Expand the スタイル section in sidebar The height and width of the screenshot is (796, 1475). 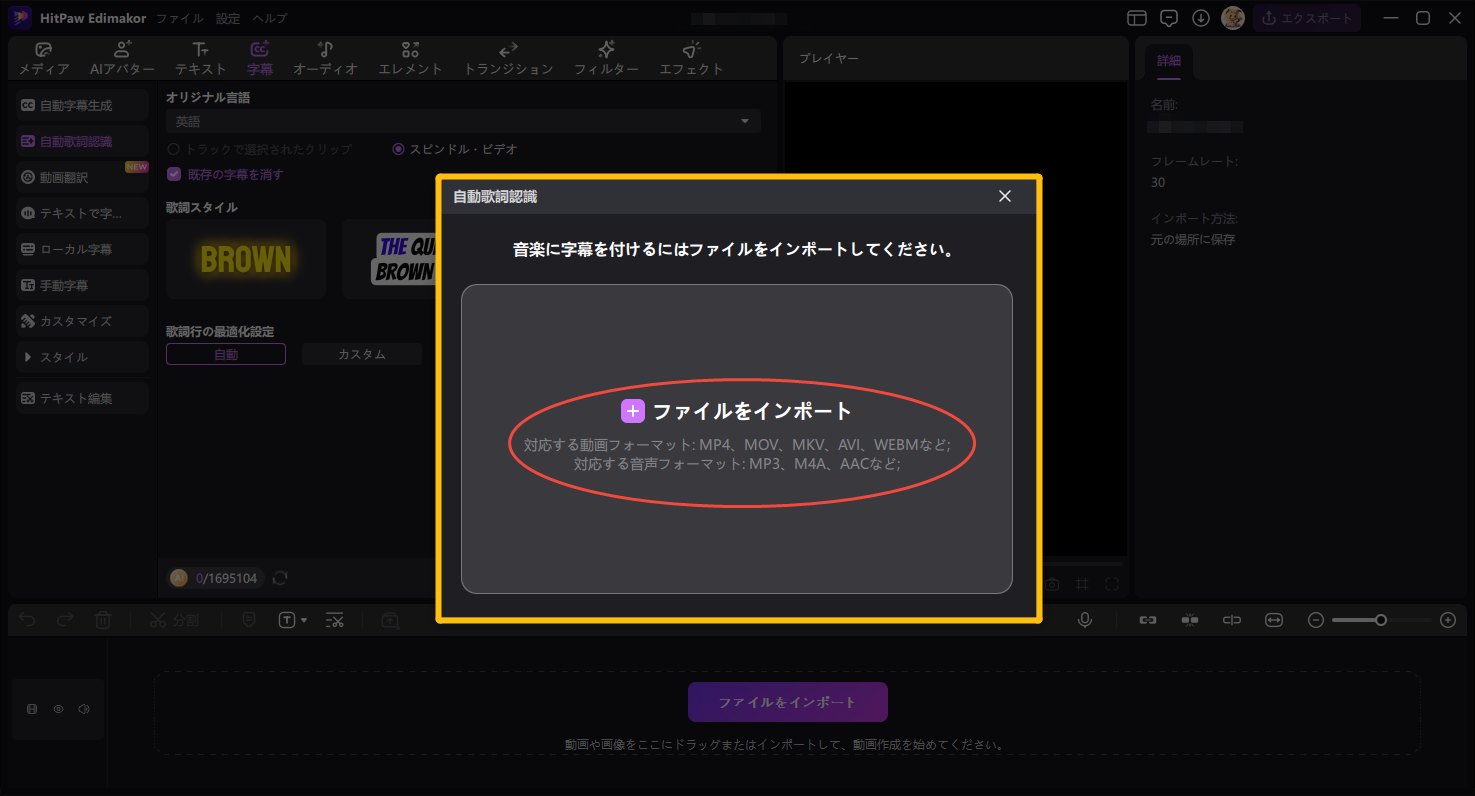coord(29,357)
